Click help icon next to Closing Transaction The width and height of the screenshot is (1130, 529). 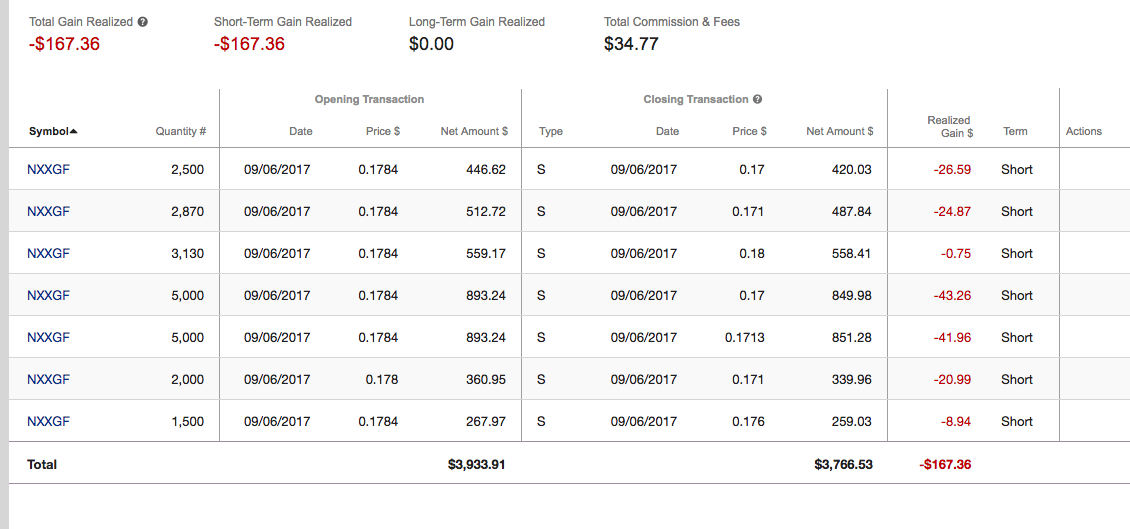click(x=757, y=100)
